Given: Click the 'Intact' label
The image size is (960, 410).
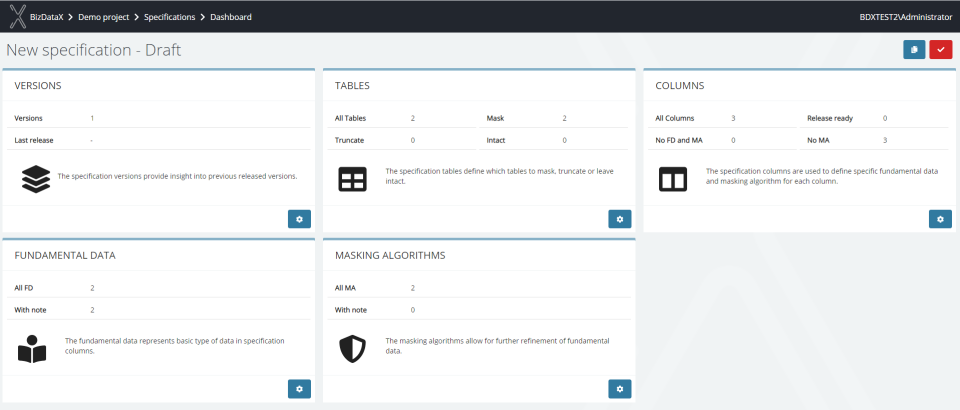Looking at the screenshot, I should tap(496, 140).
